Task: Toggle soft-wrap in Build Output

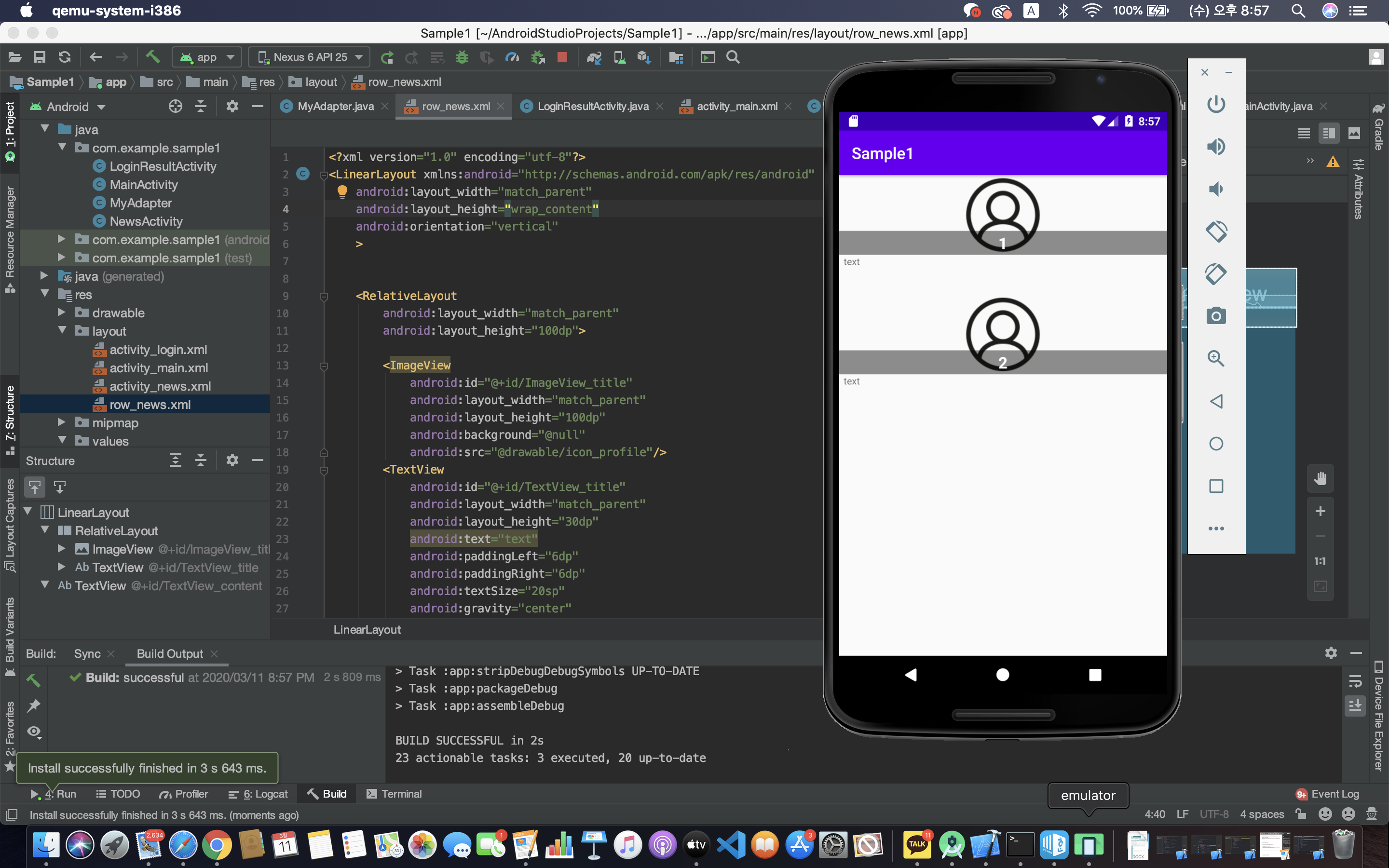Action: click(1355, 681)
